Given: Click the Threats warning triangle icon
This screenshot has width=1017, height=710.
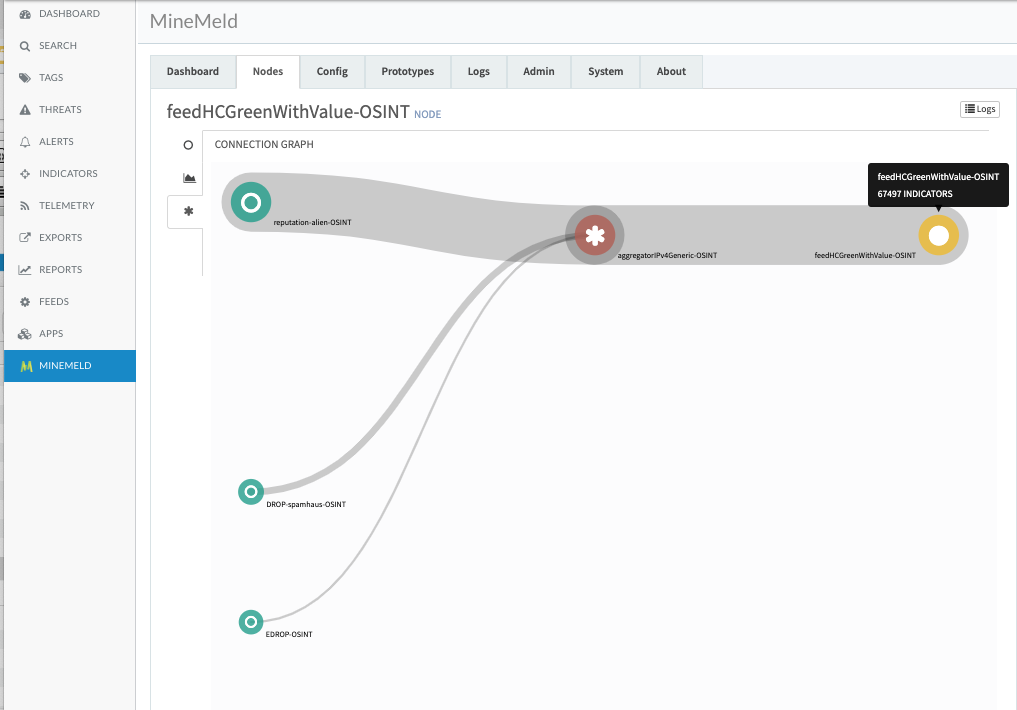Looking at the screenshot, I should pos(25,110).
